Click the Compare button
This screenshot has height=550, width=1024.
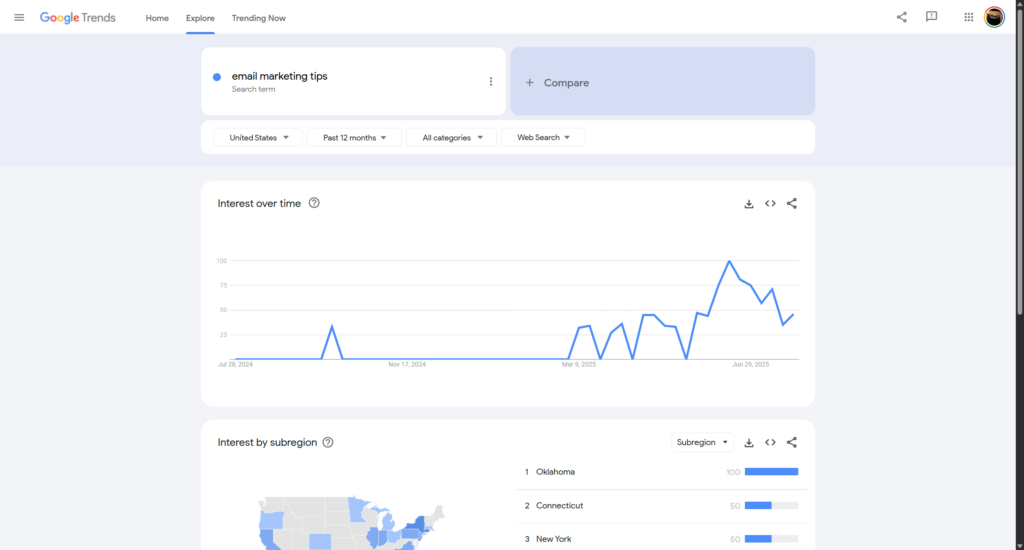coord(662,82)
